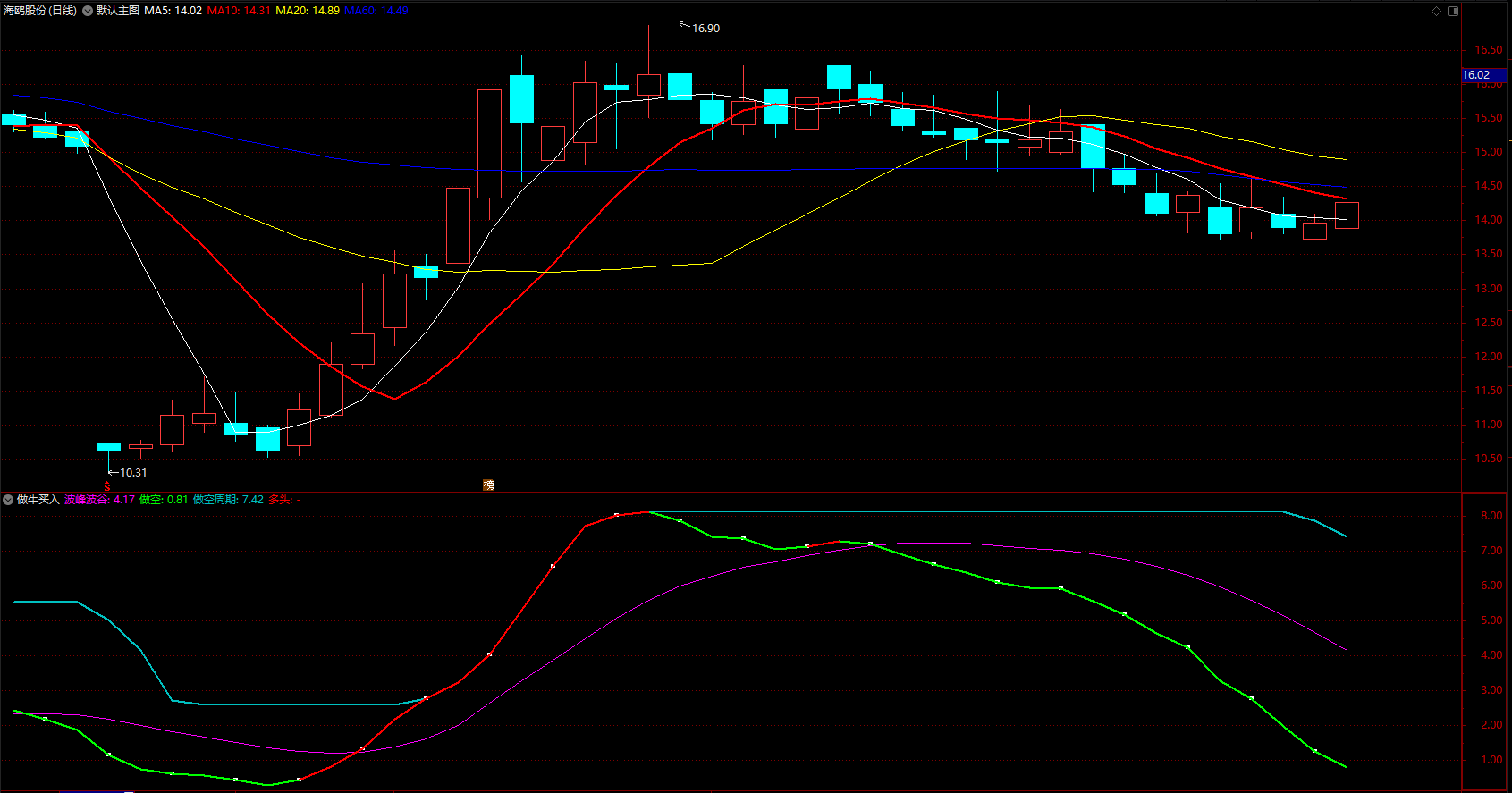
Task: Click the 12.00 price axis label
Action: [x=1489, y=357]
